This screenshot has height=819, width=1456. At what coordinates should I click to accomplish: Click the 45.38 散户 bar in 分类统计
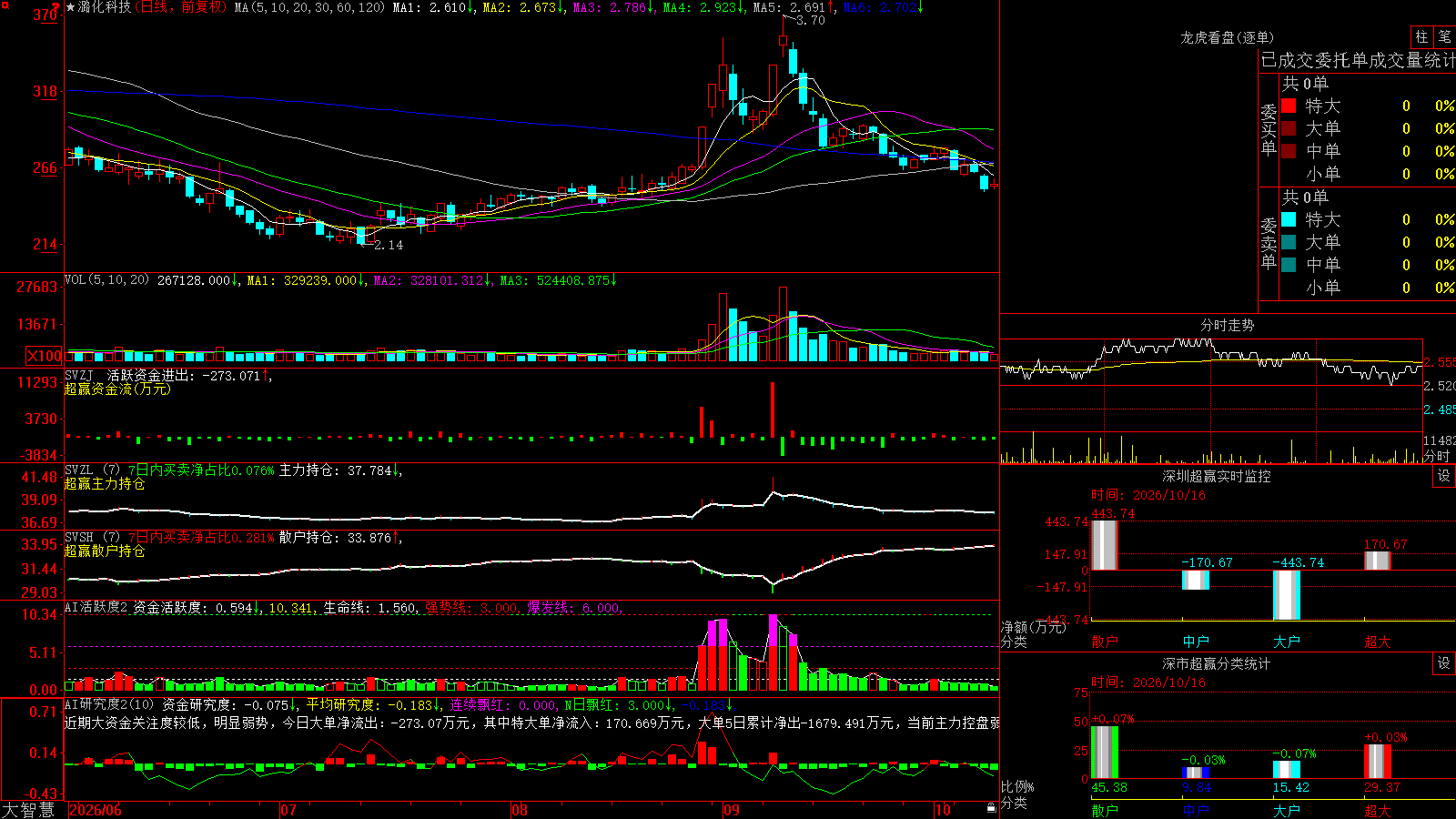click(1104, 753)
